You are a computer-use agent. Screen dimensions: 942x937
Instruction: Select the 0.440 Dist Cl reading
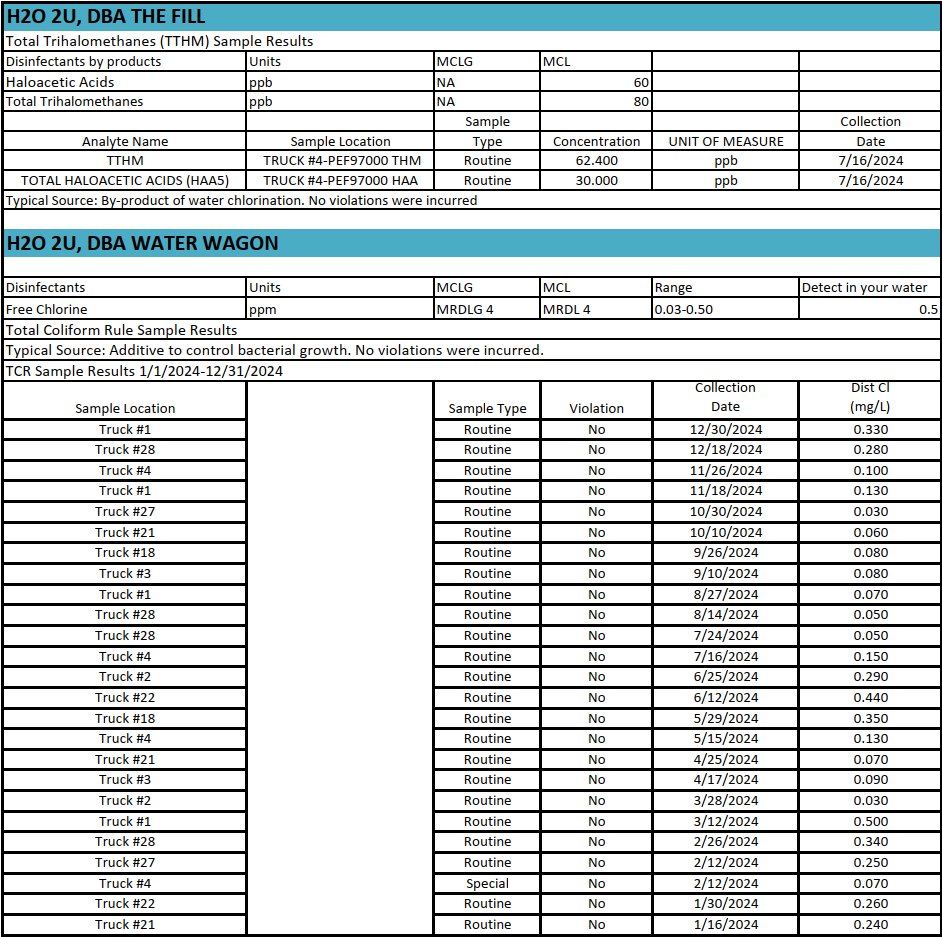pos(870,698)
